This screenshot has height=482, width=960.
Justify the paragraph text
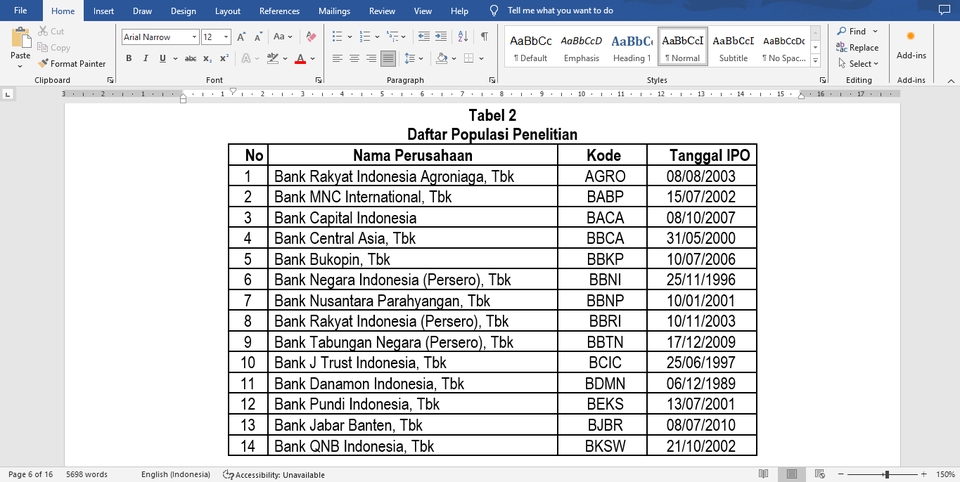pyautogui.click(x=388, y=58)
